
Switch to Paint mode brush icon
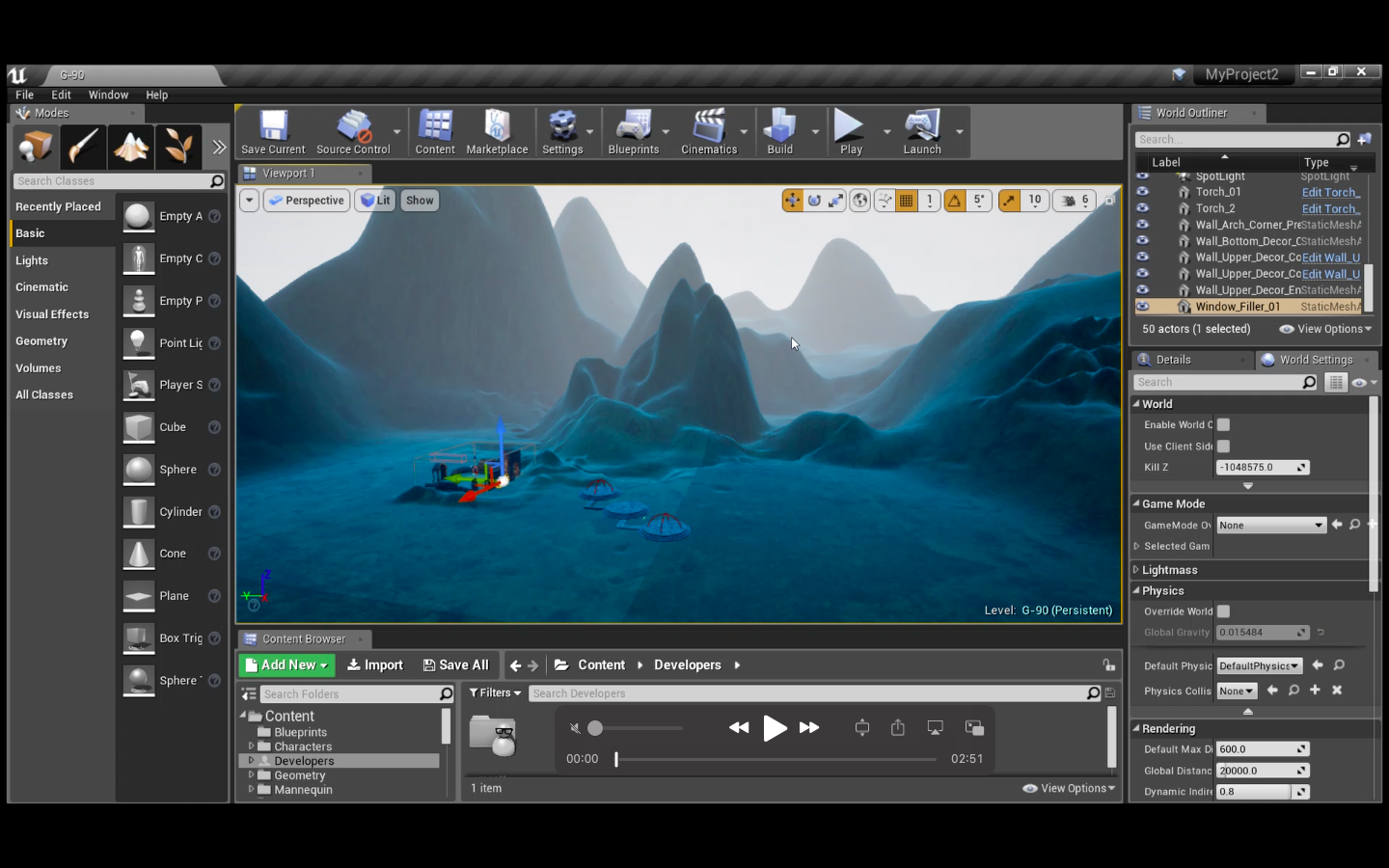[82, 146]
